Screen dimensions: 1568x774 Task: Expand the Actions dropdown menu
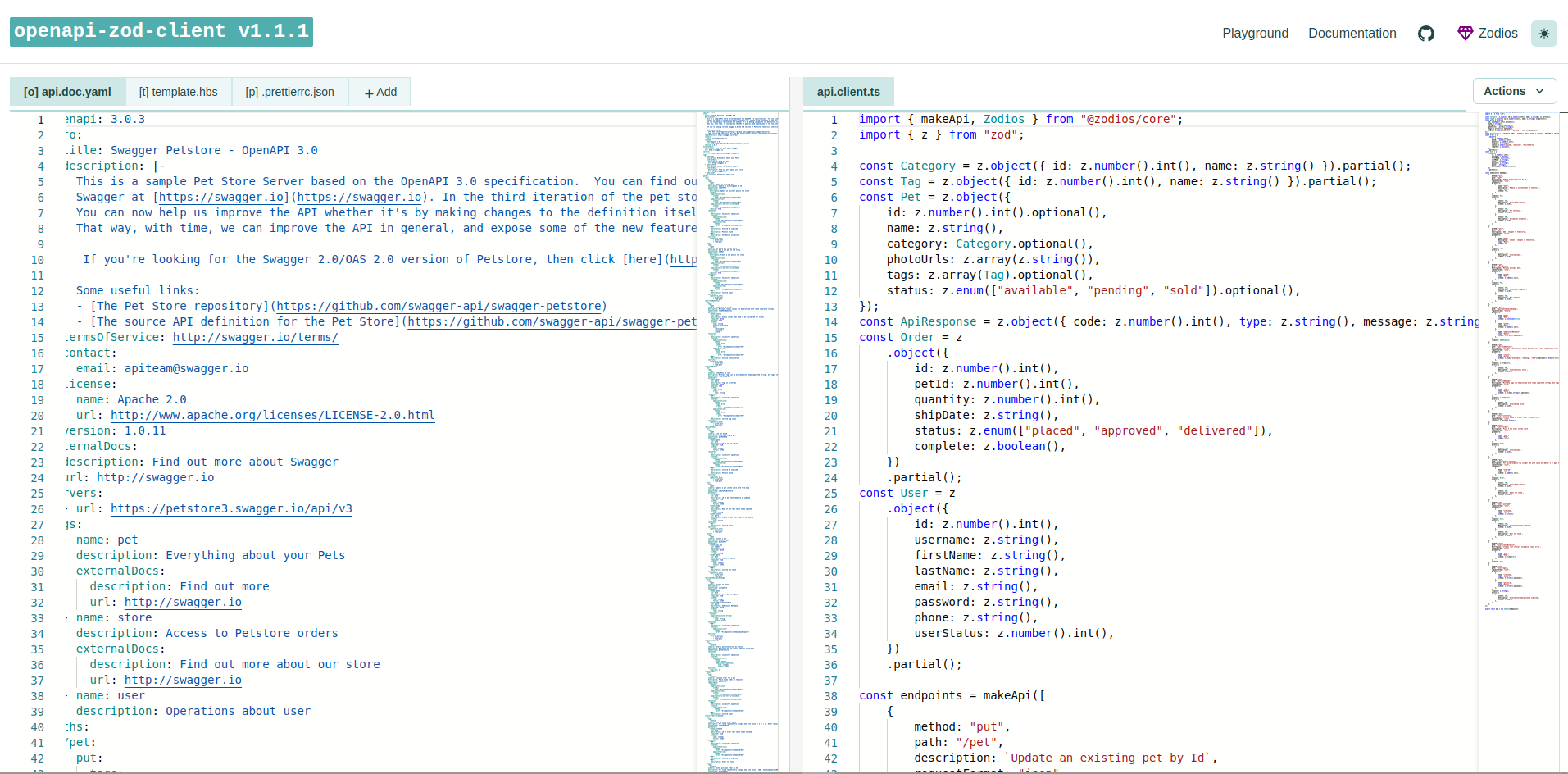point(1513,90)
